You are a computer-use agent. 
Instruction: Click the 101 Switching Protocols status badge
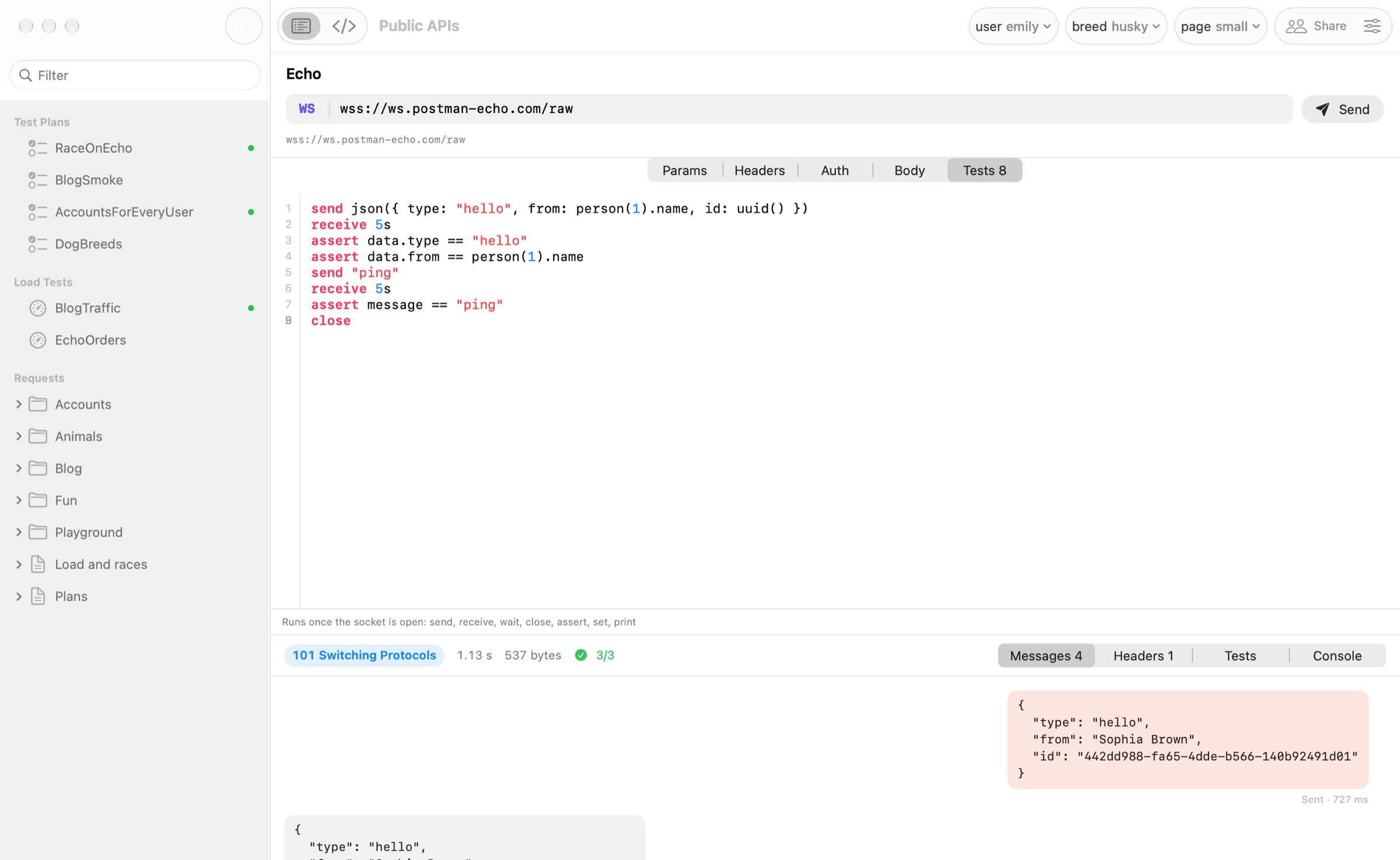[364, 655]
